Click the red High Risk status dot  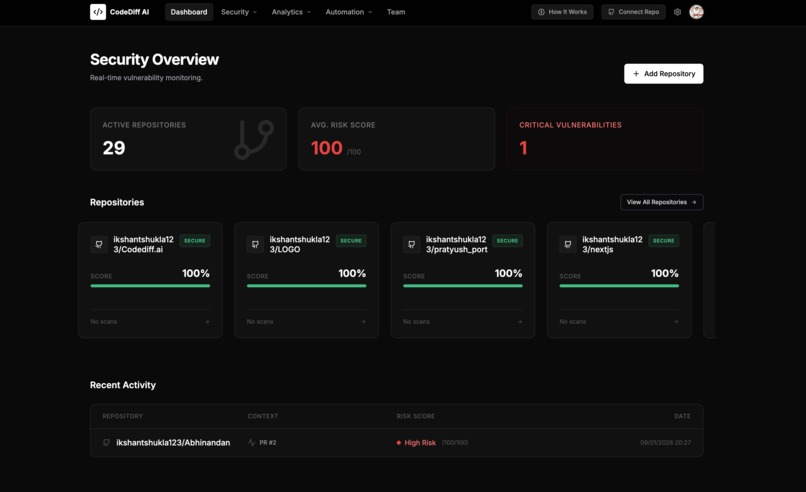coord(398,443)
